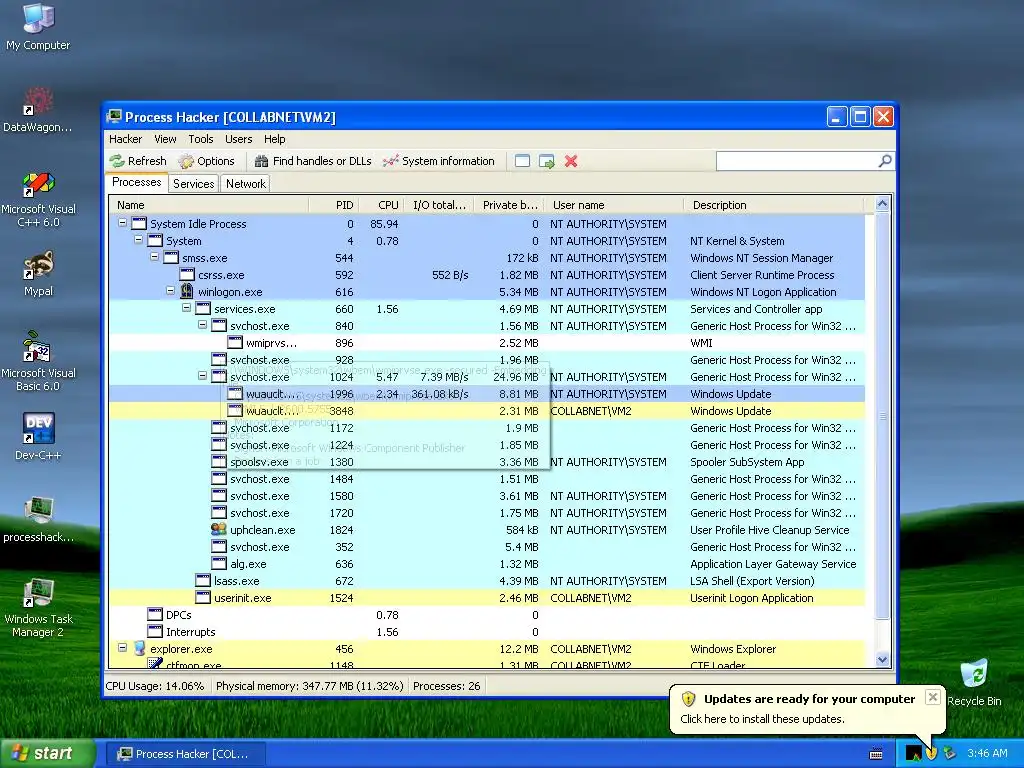Sort by the Description column header
Screen dimensions: 1024x768
[x=773, y=205]
